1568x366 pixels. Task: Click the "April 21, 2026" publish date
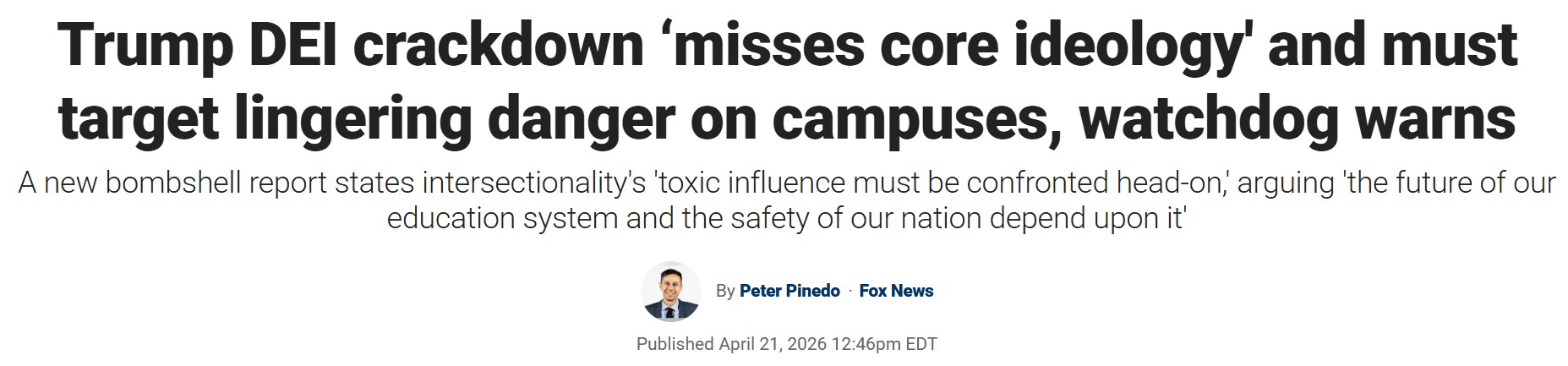(773, 344)
